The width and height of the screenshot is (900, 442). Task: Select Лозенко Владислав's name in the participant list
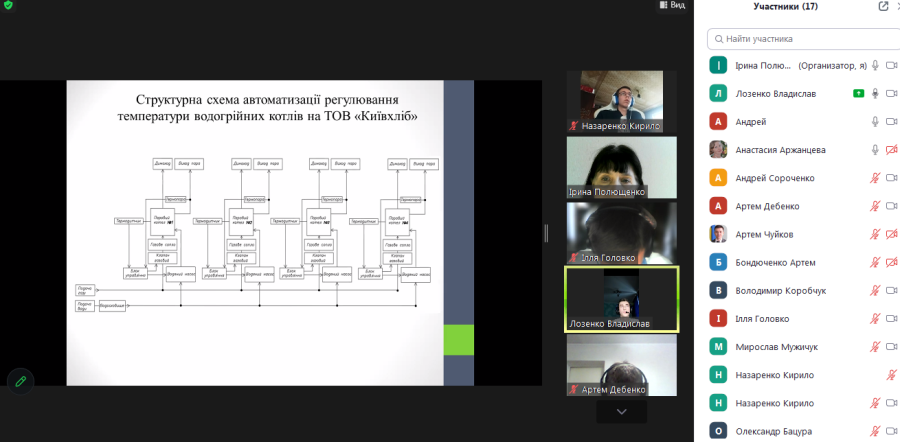coord(775,94)
